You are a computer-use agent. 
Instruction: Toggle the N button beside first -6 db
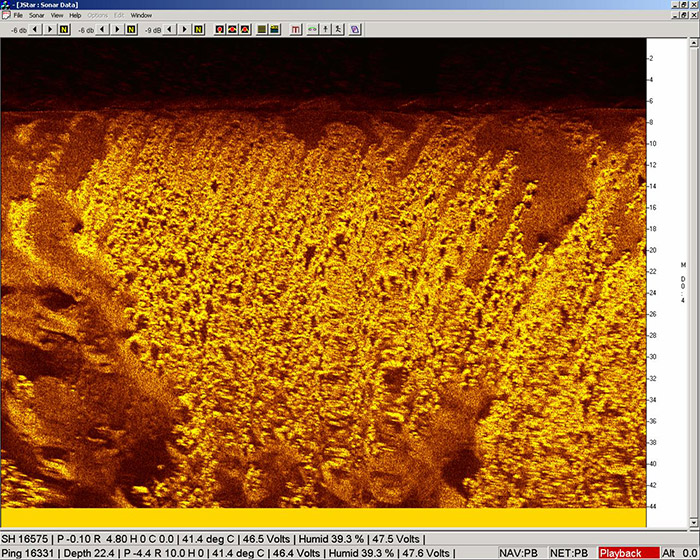point(64,29)
